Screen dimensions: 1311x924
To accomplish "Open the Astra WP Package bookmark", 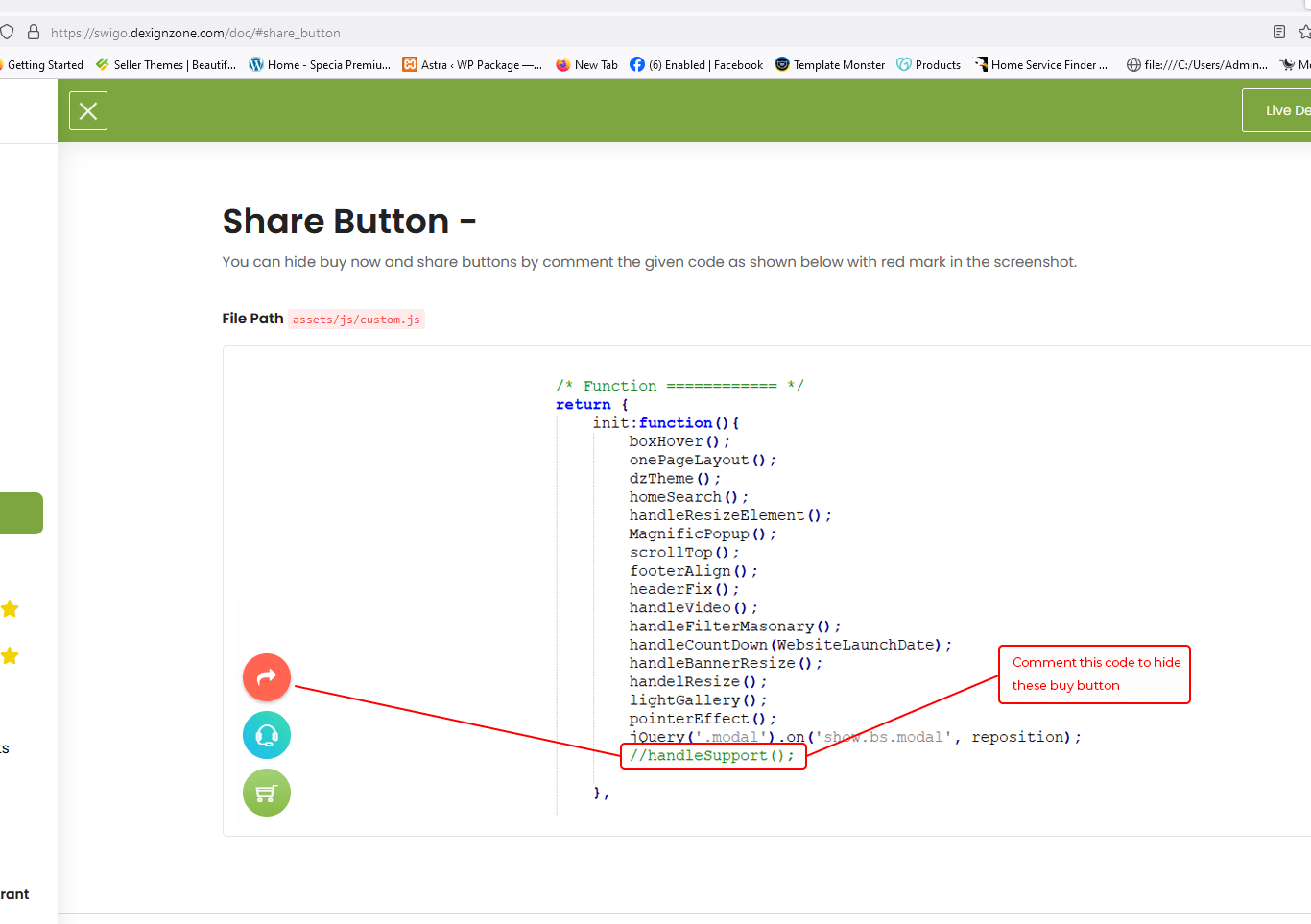I will pyautogui.click(x=472, y=65).
